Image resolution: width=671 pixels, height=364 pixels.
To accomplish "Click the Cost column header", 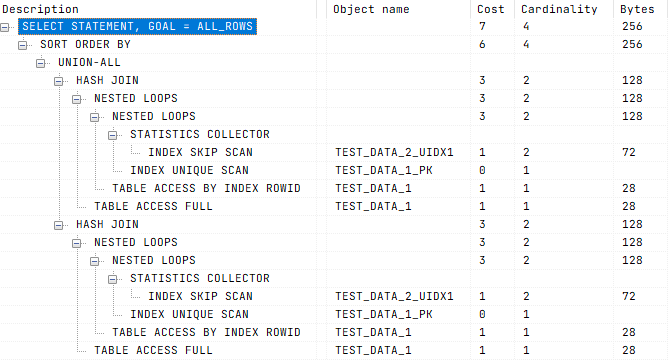I will (490, 9).
